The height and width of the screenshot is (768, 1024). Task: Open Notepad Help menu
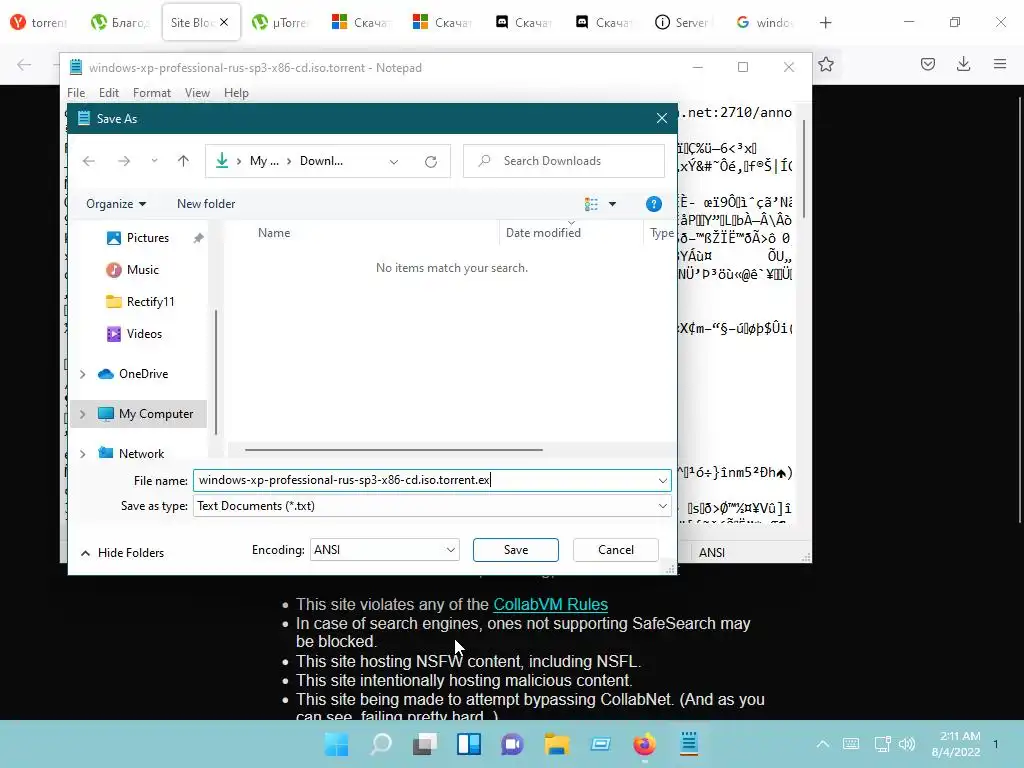236,93
